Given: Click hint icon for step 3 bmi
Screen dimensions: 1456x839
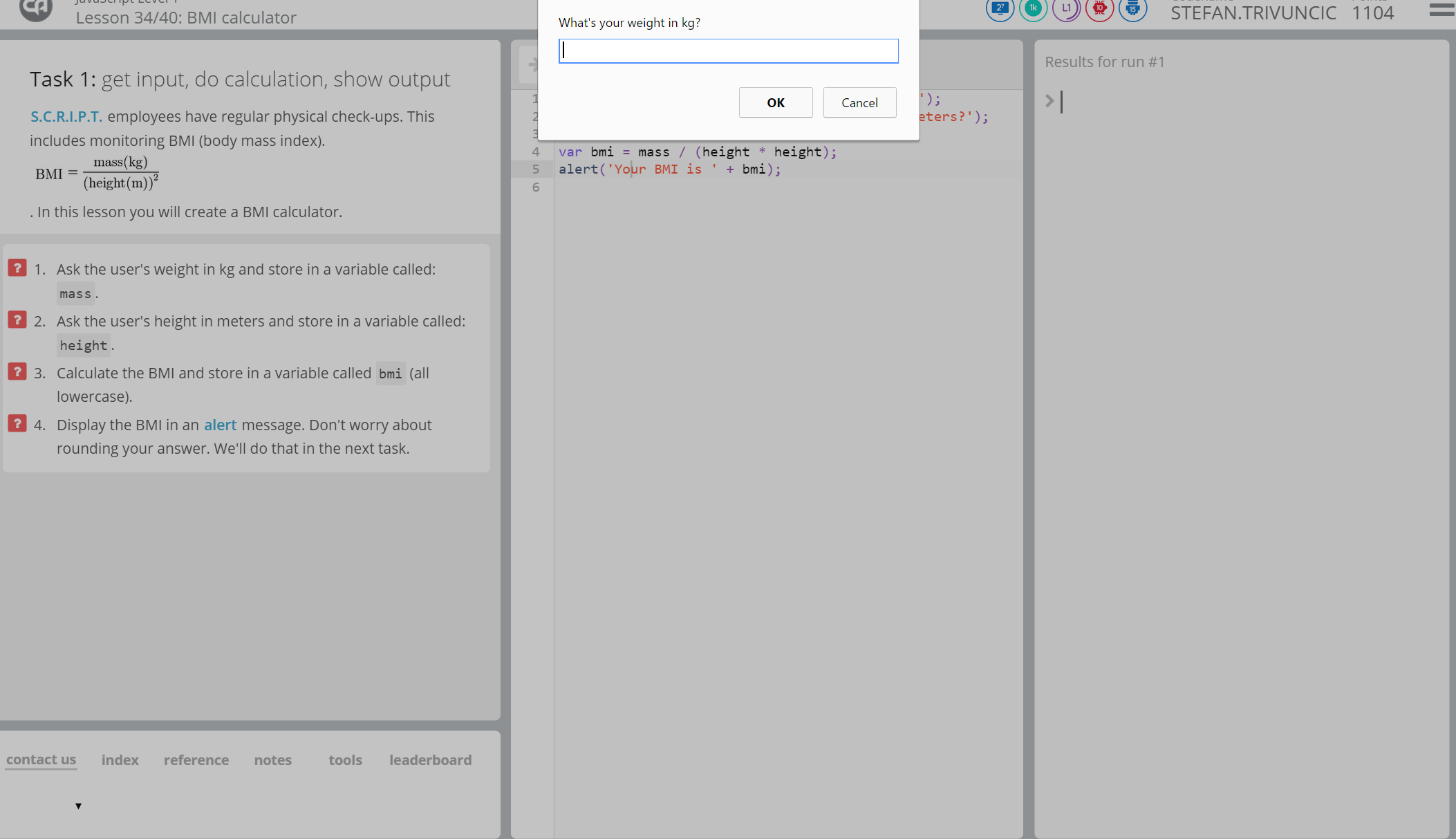Looking at the screenshot, I should point(17,371).
